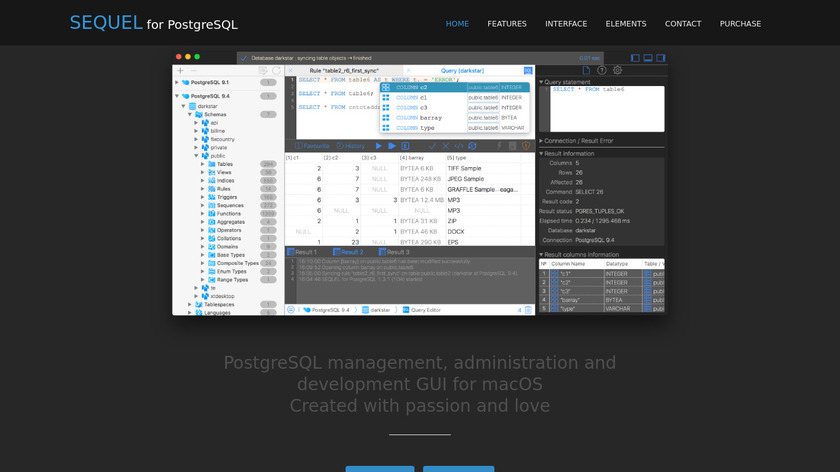The image size is (840, 472).
Task: Click the run query play icon
Action: (379, 146)
